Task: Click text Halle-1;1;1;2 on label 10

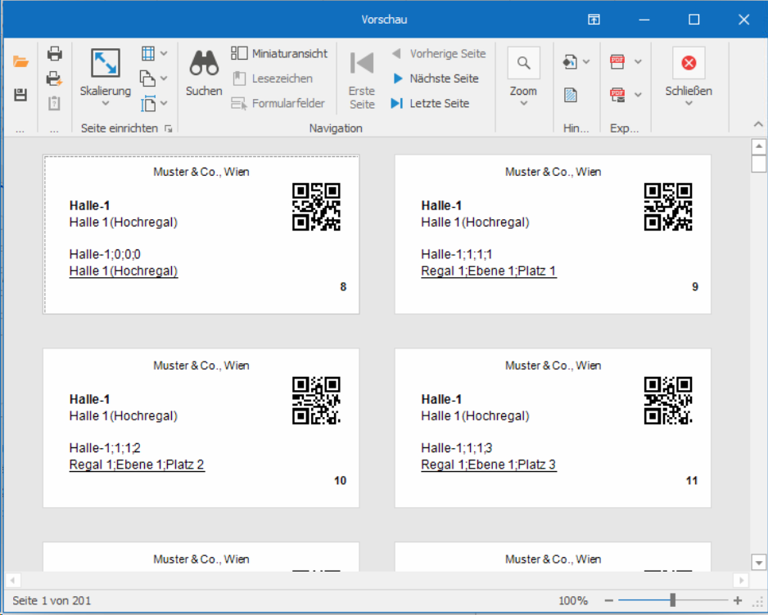Action: [105, 448]
